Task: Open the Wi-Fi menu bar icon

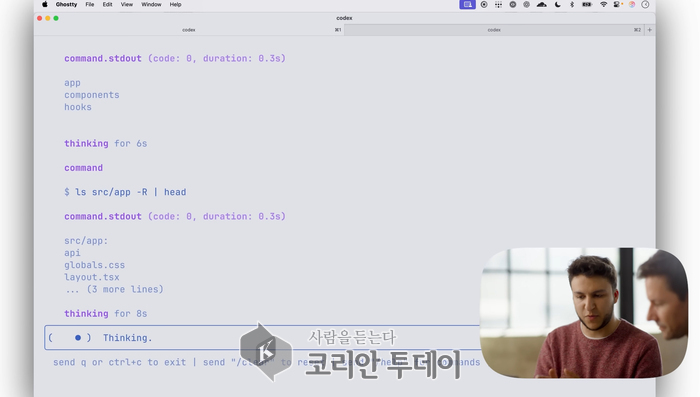Action: click(x=604, y=4)
